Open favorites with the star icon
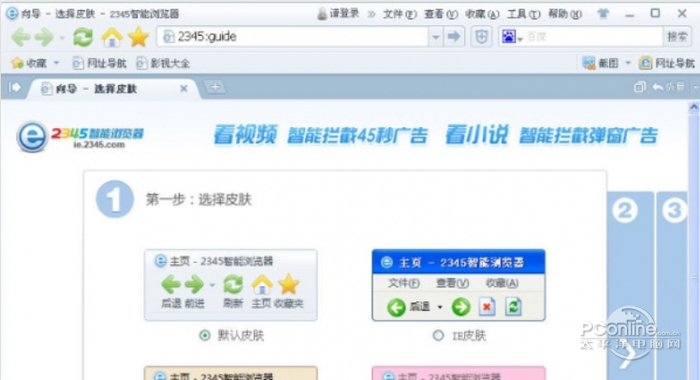This screenshot has height=380, width=700. tap(139, 37)
